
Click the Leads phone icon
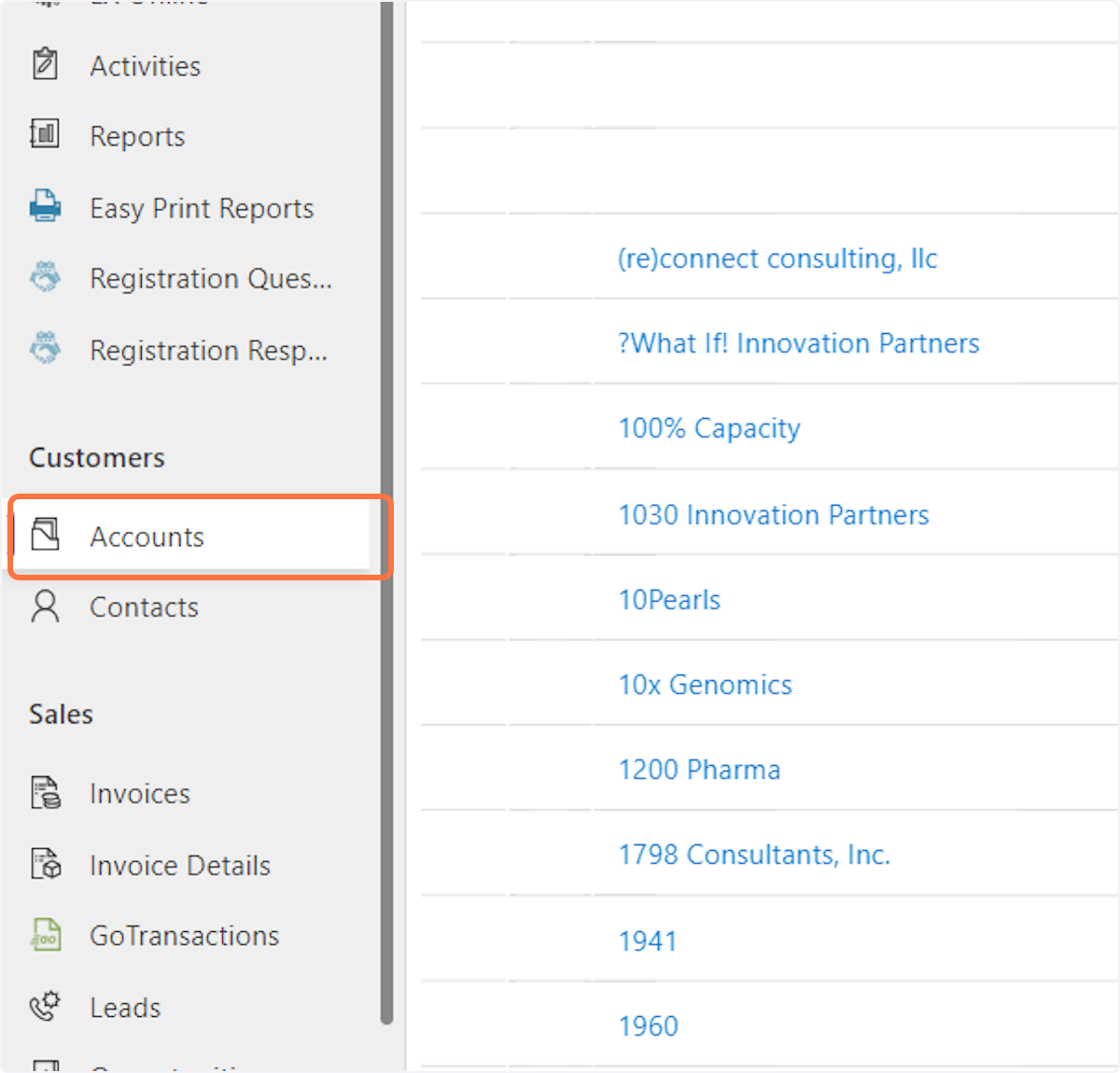pos(45,1006)
